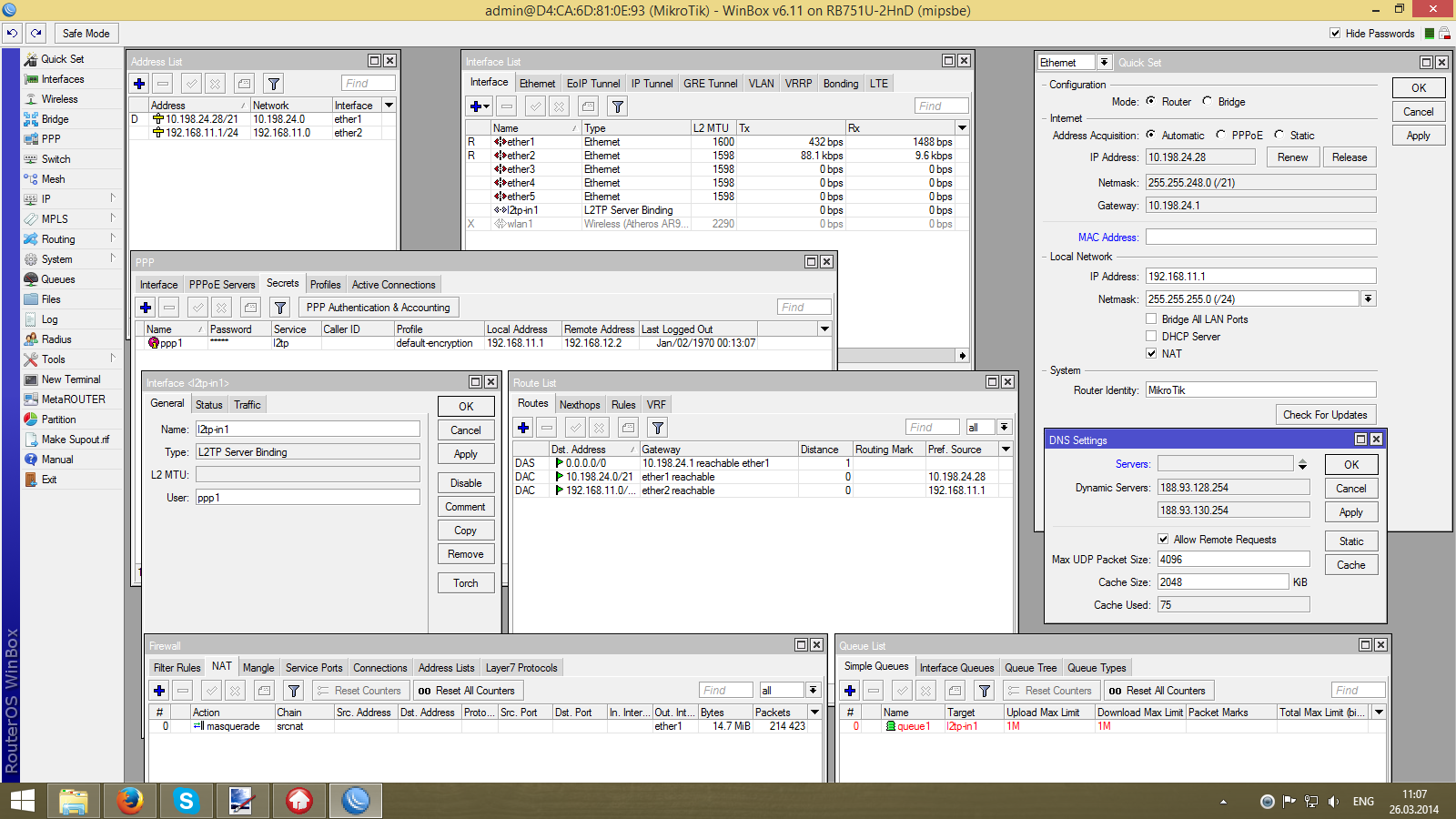Switch to the Mangle tab in Firewall

258,667
